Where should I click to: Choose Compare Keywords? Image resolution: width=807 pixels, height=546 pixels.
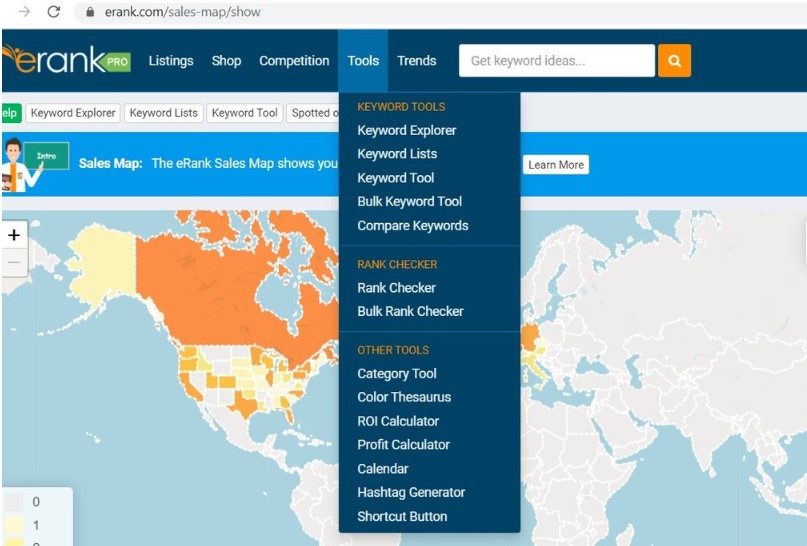[413, 225]
